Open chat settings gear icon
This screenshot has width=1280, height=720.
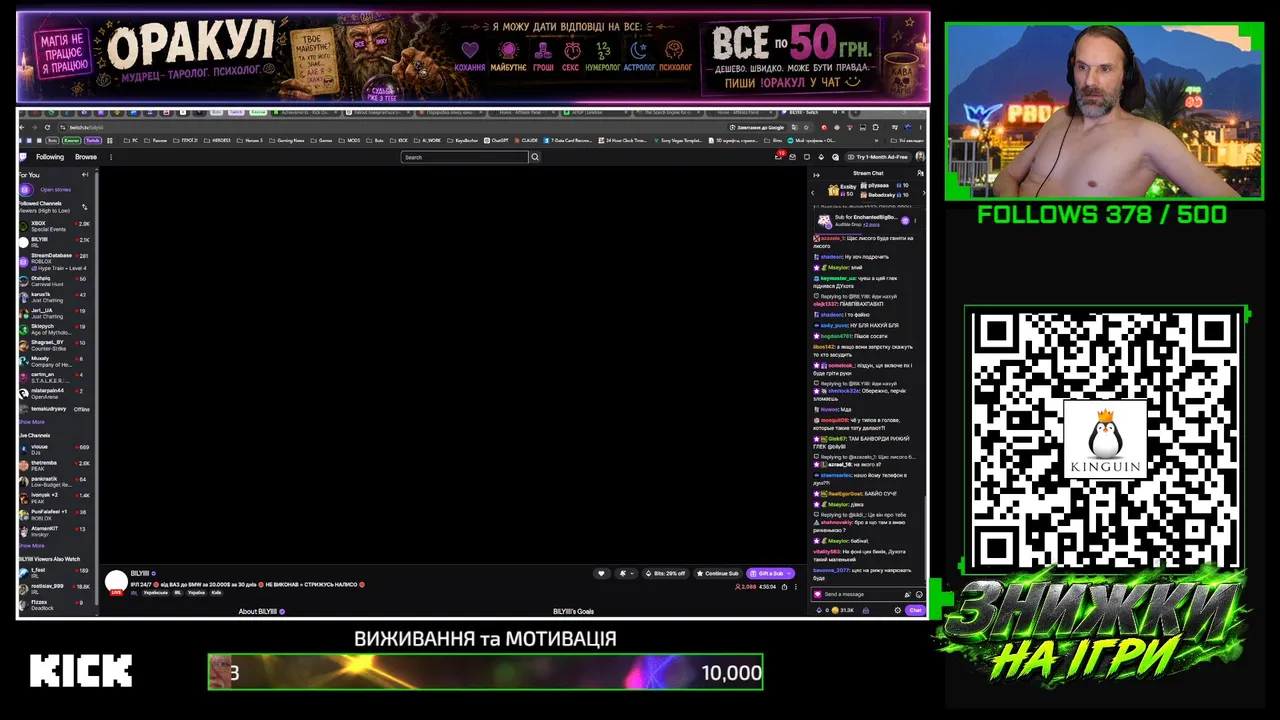(x=897, y=610)
